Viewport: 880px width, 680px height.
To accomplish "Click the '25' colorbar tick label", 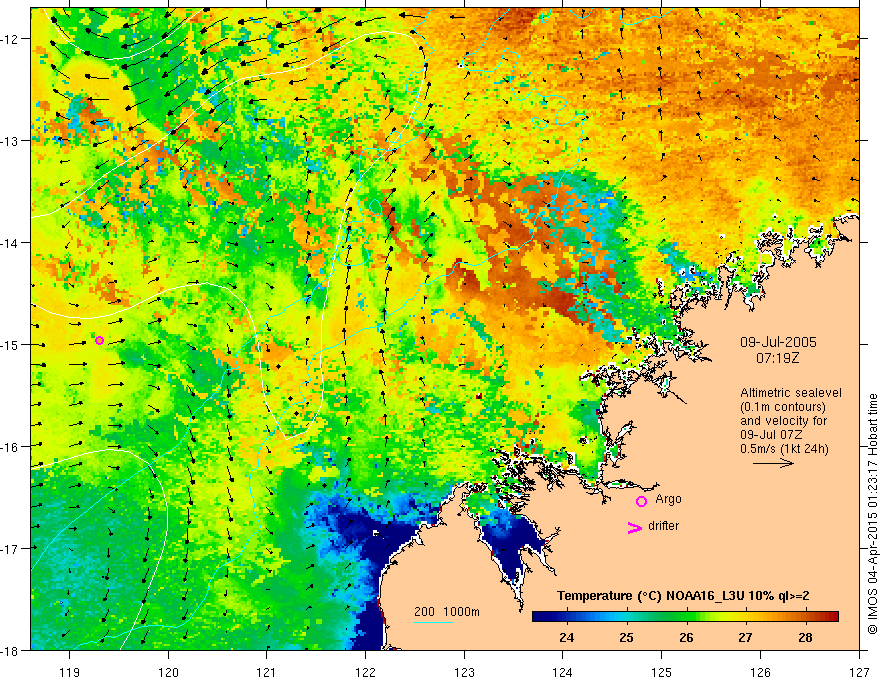I will coord(626,637).
